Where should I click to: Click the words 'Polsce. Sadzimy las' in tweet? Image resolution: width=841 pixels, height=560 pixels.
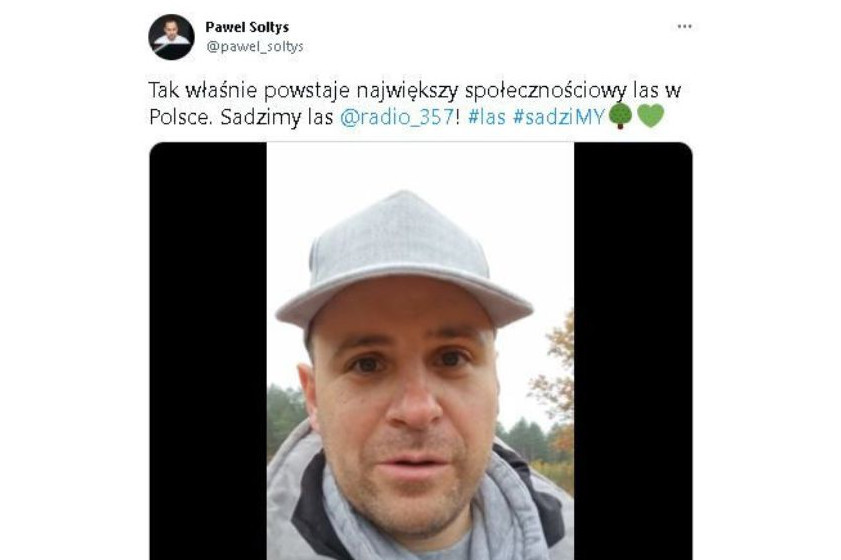[x=241, y=116]
